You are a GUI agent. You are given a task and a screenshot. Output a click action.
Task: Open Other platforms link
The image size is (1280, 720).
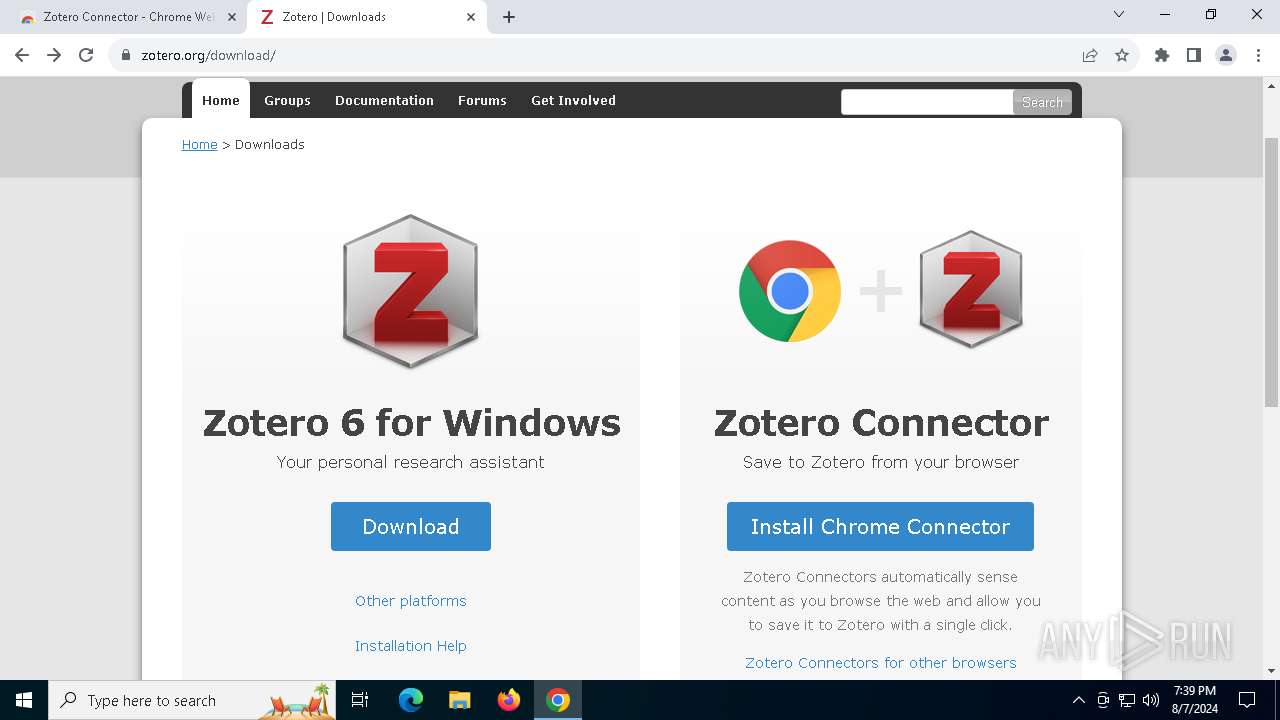(x=411, y=601)
